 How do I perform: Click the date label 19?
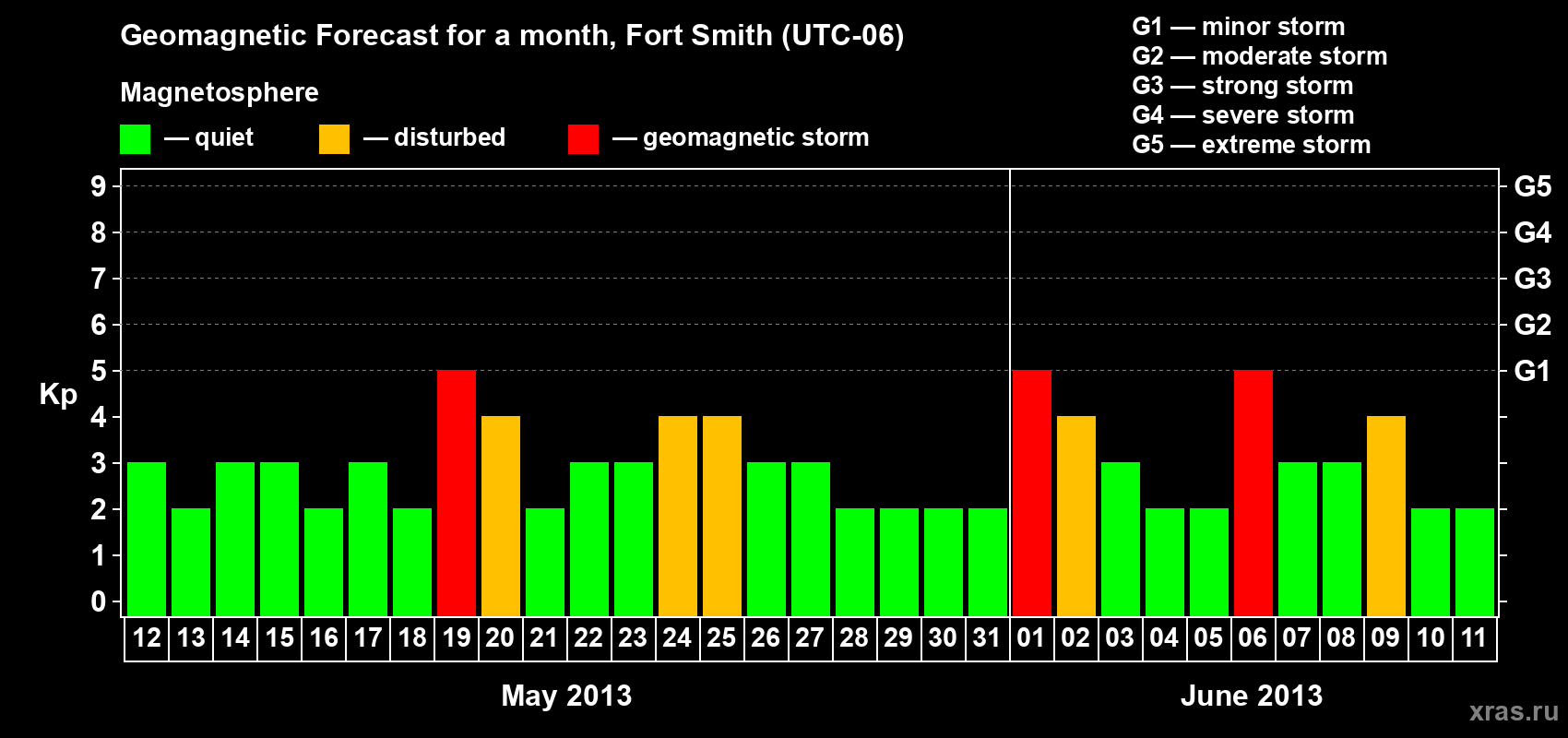(457, 638)
